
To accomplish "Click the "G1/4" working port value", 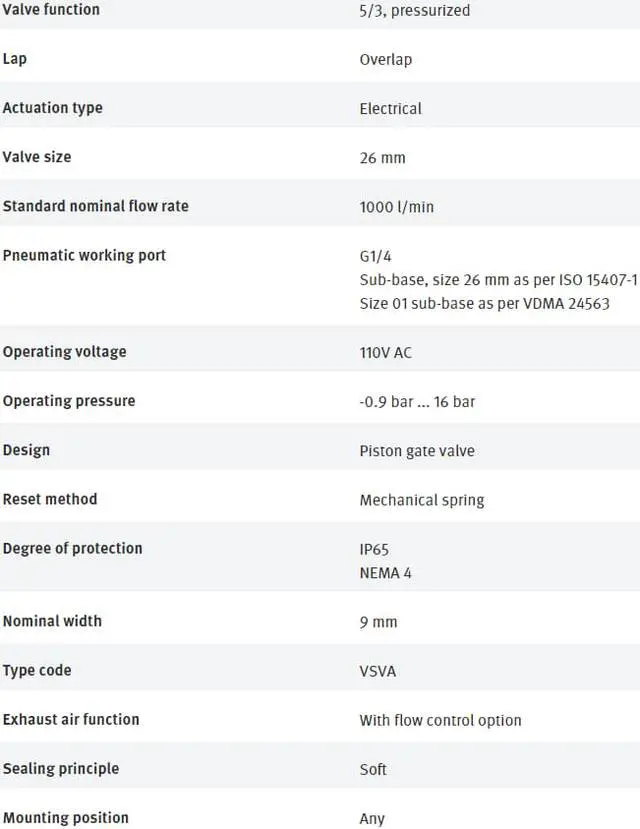I will click(x=376, y=256).
